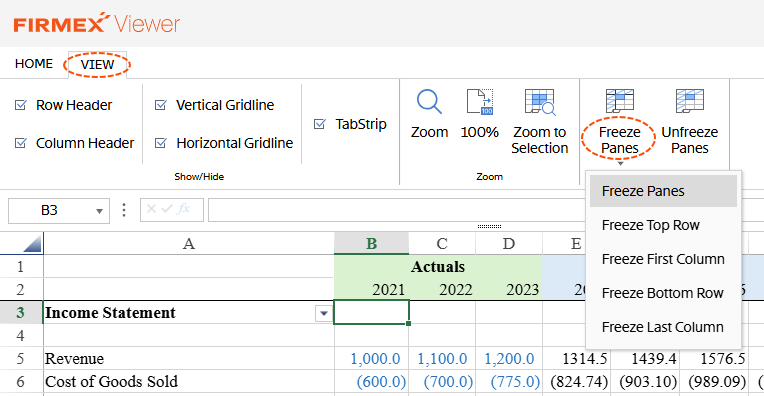The height and width of the screenshot is (396, 764).
Task: Click the Freeze Panes ribbon icon
Action: click(619, 101)
